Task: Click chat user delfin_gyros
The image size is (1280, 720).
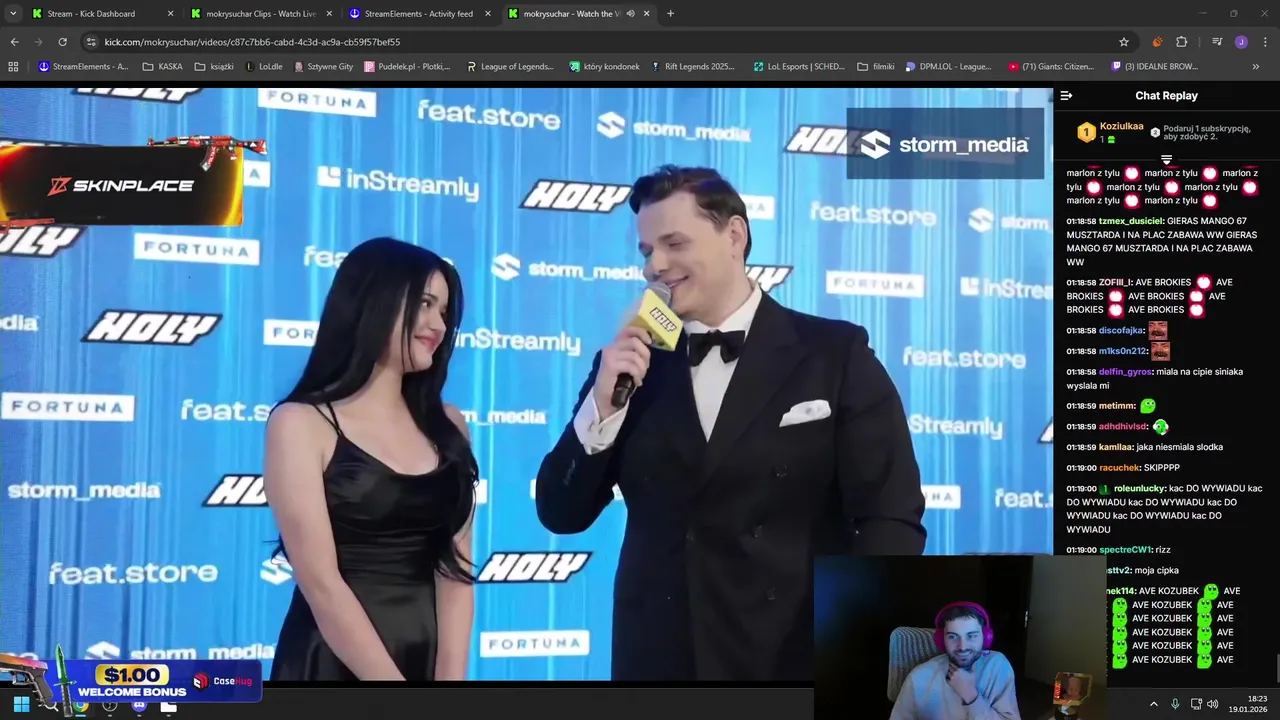Action: coord(1125,372)
